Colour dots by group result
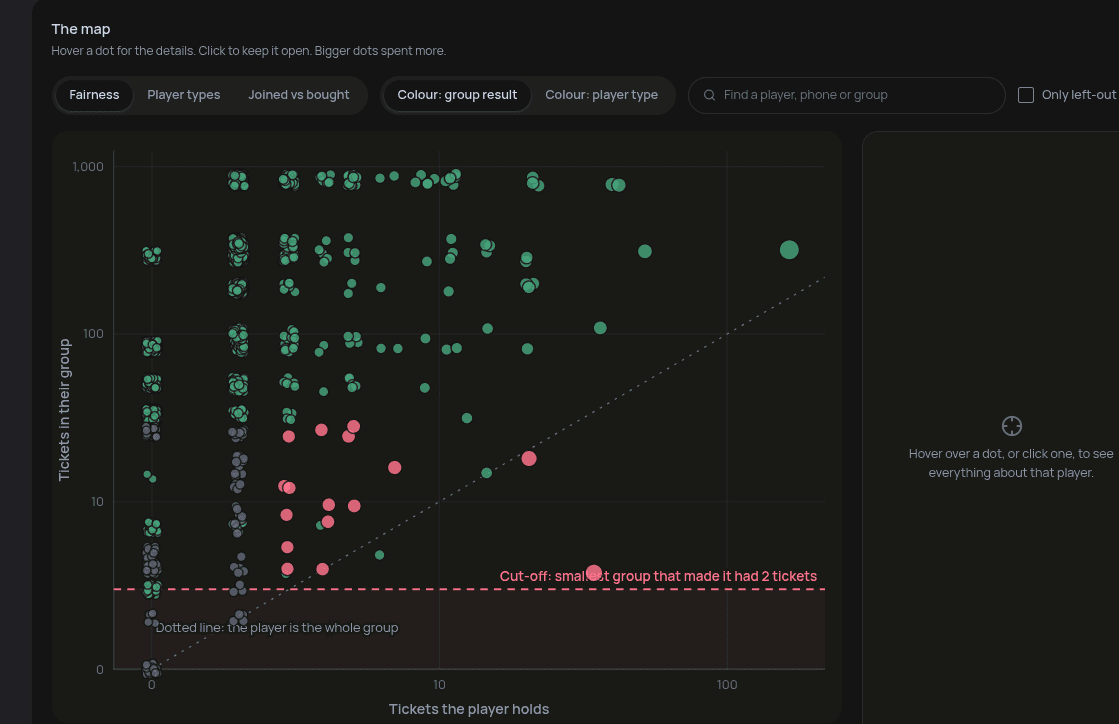This screenshot has width=1119, height=724. (x=457, y=95)
